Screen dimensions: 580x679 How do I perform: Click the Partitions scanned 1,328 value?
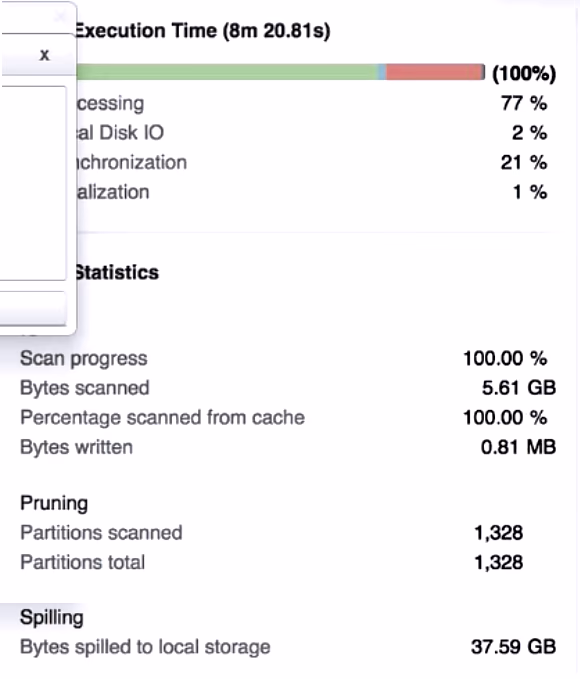point(499,533)
